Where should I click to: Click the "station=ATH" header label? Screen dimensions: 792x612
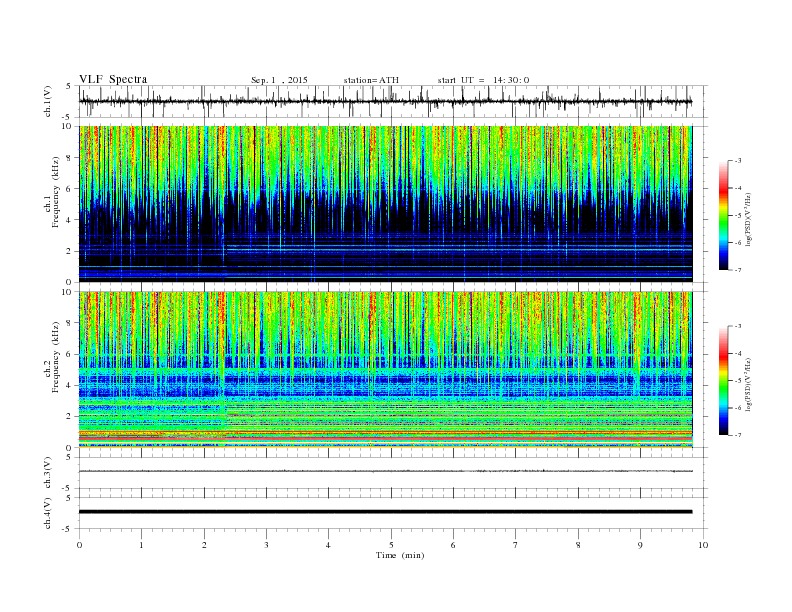pos(371,80)
